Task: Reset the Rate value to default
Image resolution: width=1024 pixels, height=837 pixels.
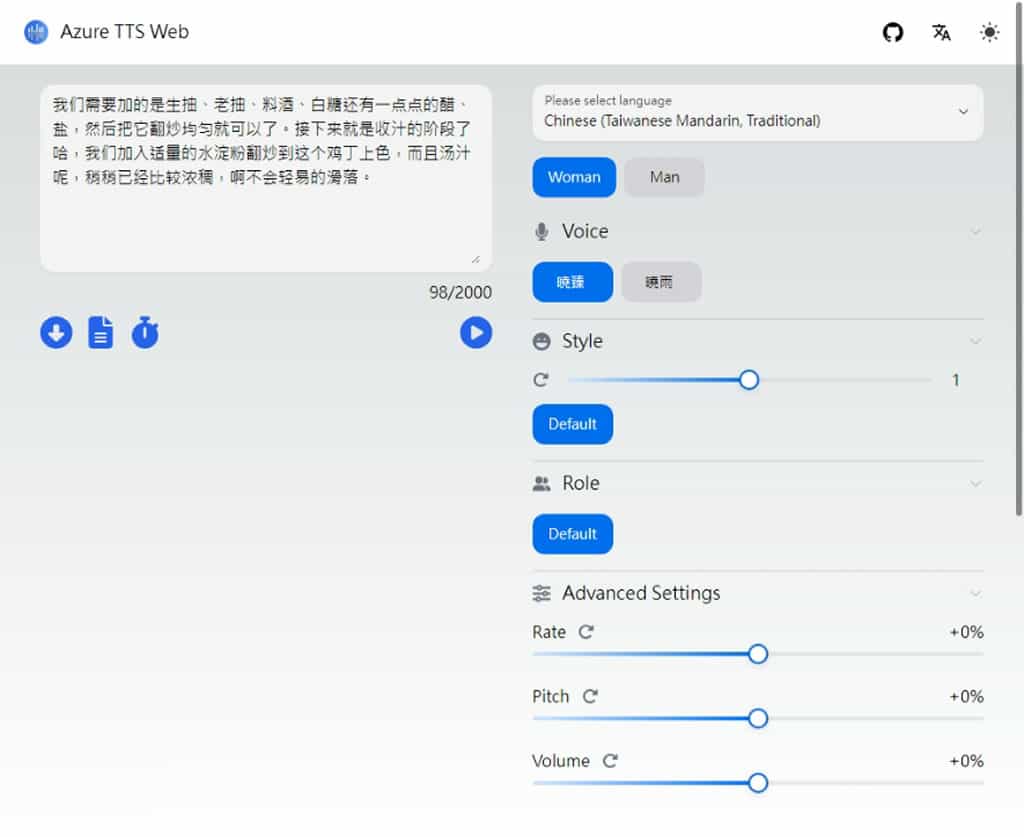Action: (x=587, y=632)
